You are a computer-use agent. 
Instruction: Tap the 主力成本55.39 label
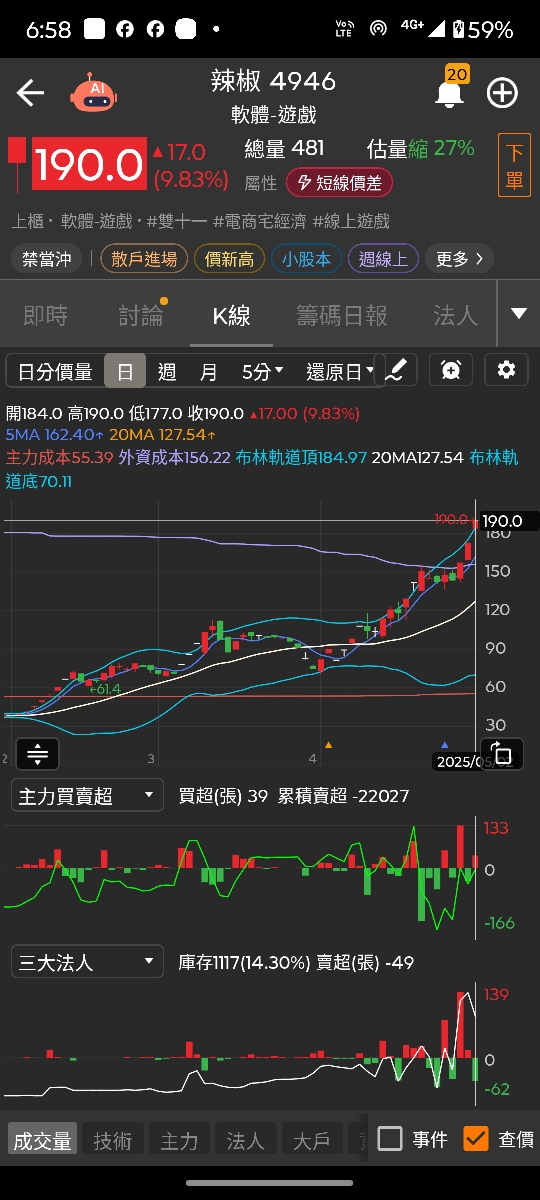tap(59, 457)
